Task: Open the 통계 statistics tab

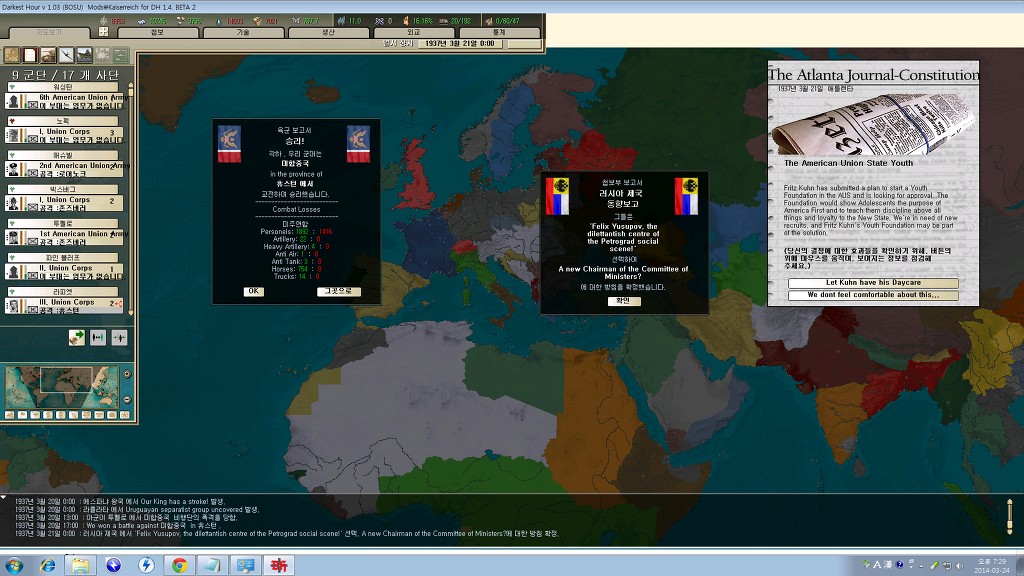Action: (x=499, y=32)
